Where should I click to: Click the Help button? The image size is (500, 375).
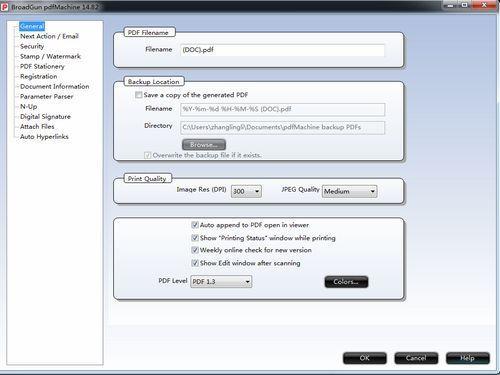pyautogui.click(x=468, y=358)
